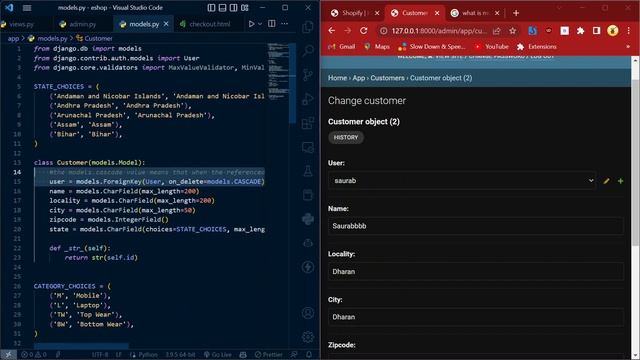The width and height of the screenshot is (640, 360).
Task: Open the HISTORY button for customer
Action: [x=346, y=138]
